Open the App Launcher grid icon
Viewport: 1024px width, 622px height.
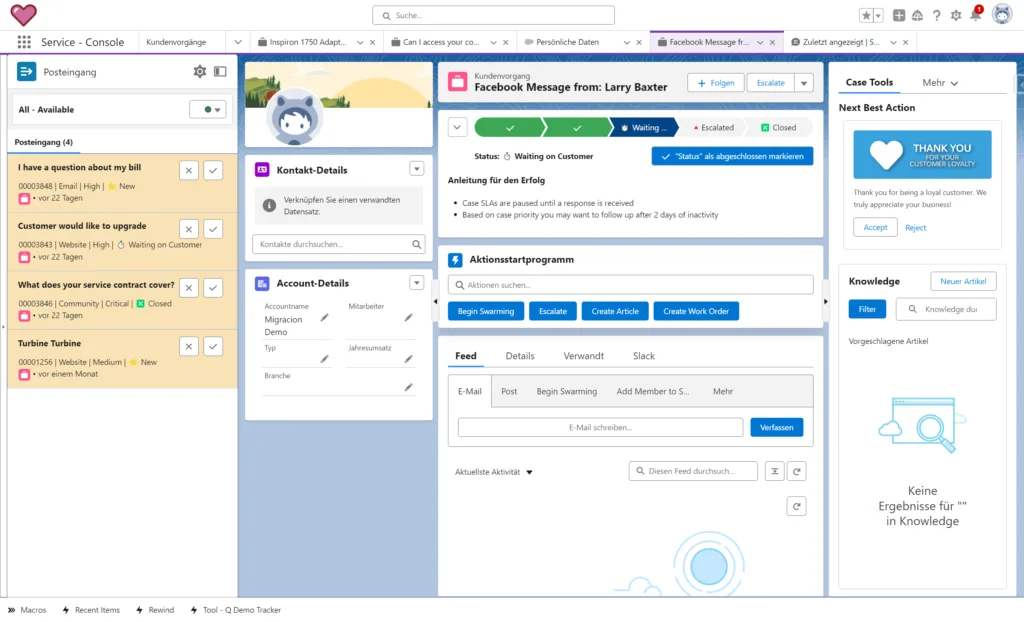coord(24,42)
